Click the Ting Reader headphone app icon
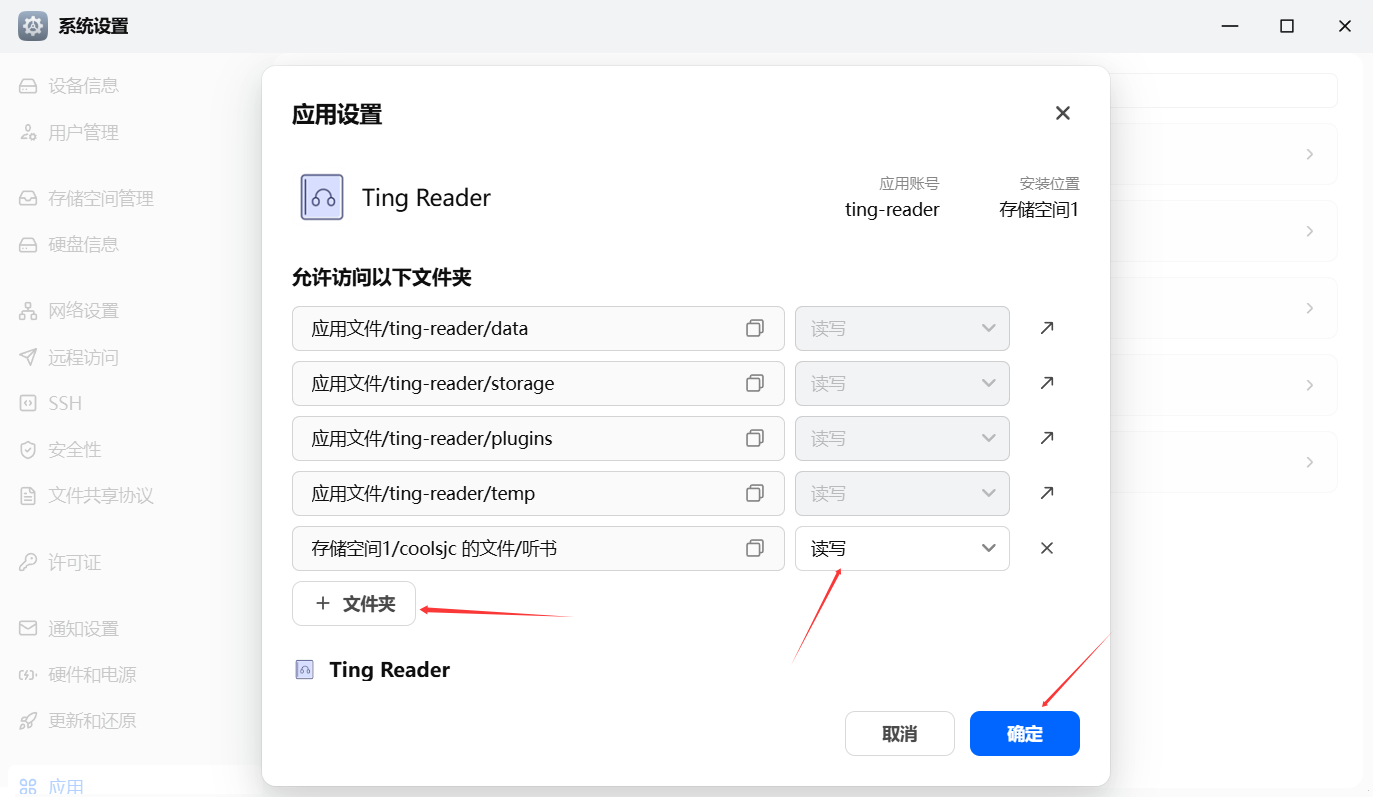 click(x=322, y=197)
